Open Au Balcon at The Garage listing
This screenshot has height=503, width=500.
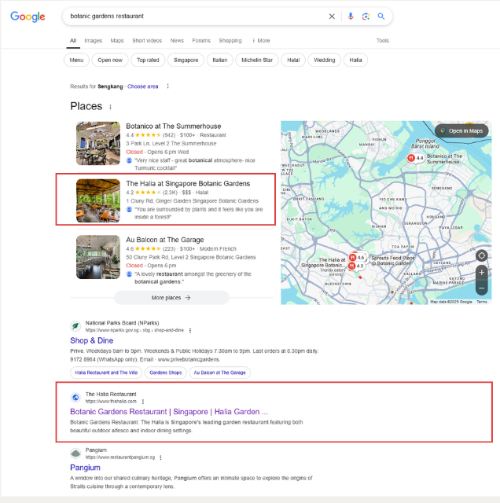165,240
